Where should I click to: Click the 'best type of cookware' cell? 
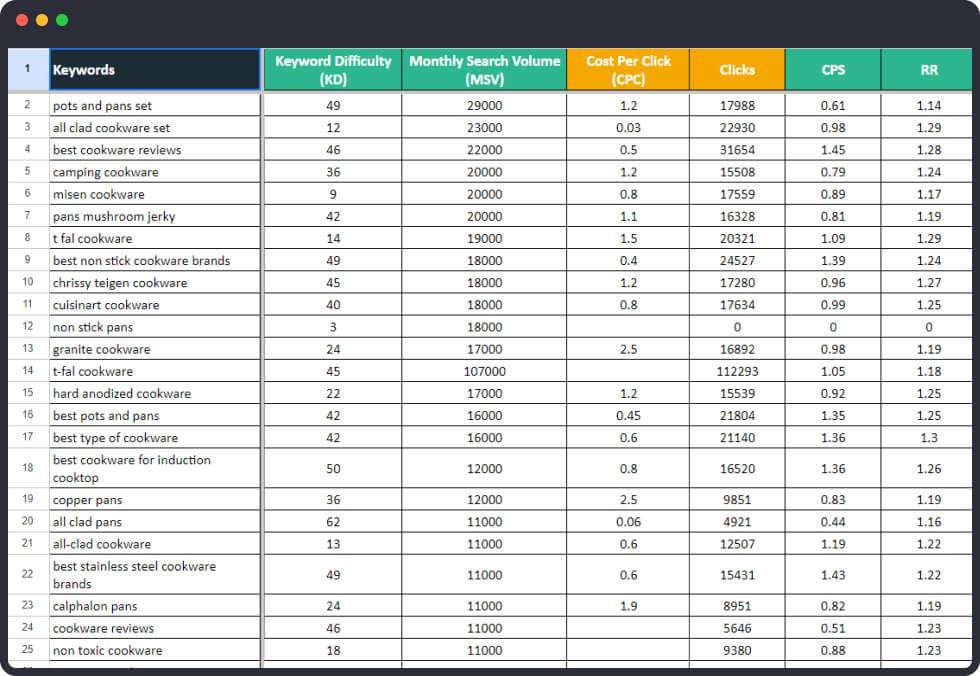pyautogui.click(x=155, y=438)
